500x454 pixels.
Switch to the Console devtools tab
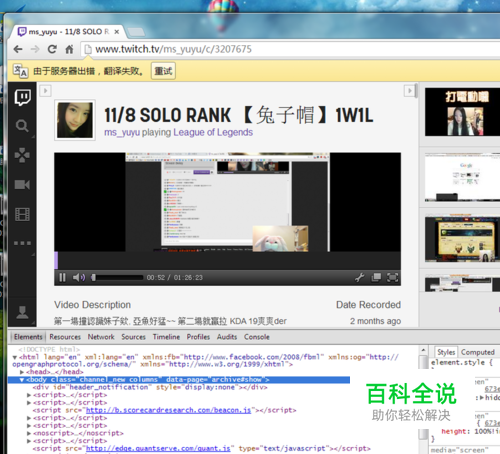coord(257,337)
